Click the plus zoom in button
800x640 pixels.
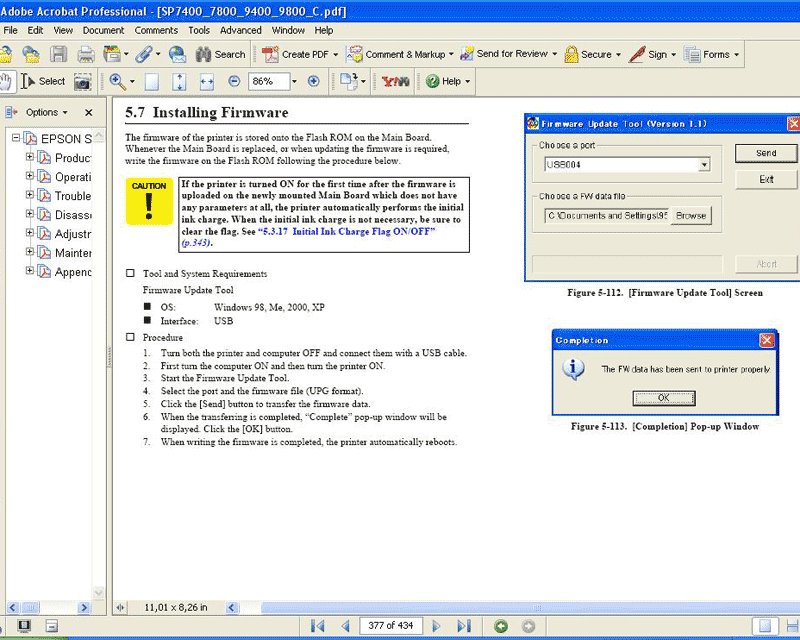click(314, 81)
